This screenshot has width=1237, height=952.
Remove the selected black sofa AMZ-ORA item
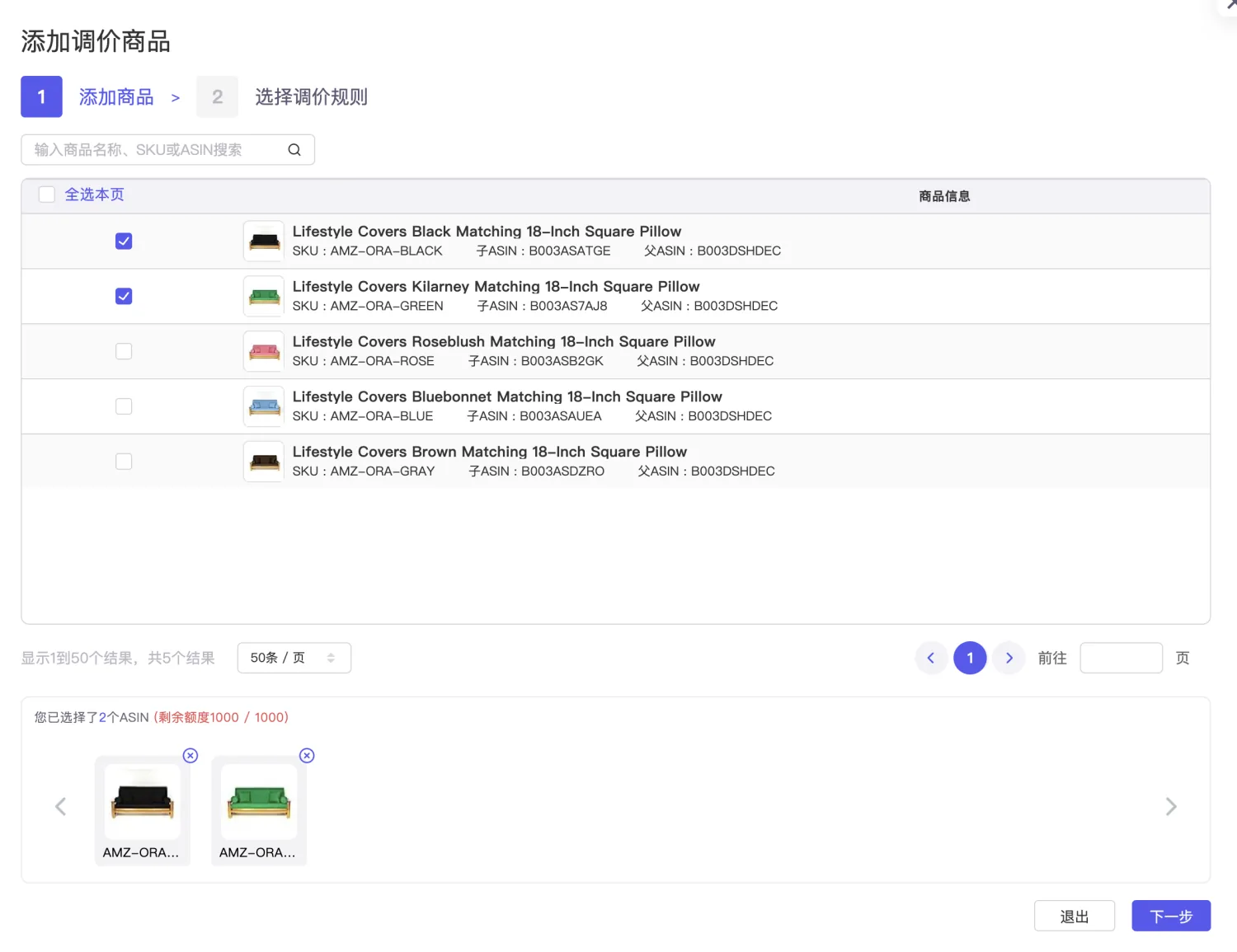pyautogui.click(x=190, y=756)
